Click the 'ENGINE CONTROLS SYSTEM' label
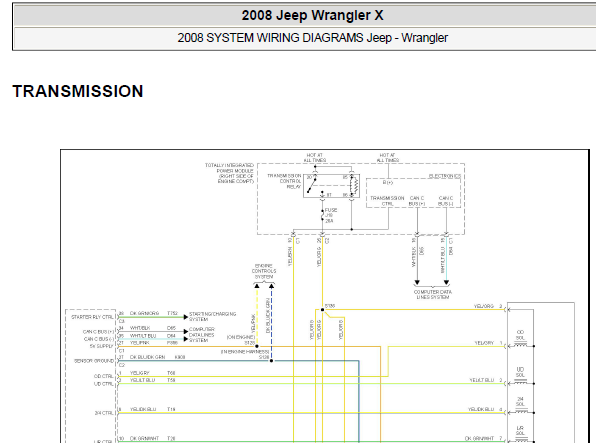 (264, 272)
